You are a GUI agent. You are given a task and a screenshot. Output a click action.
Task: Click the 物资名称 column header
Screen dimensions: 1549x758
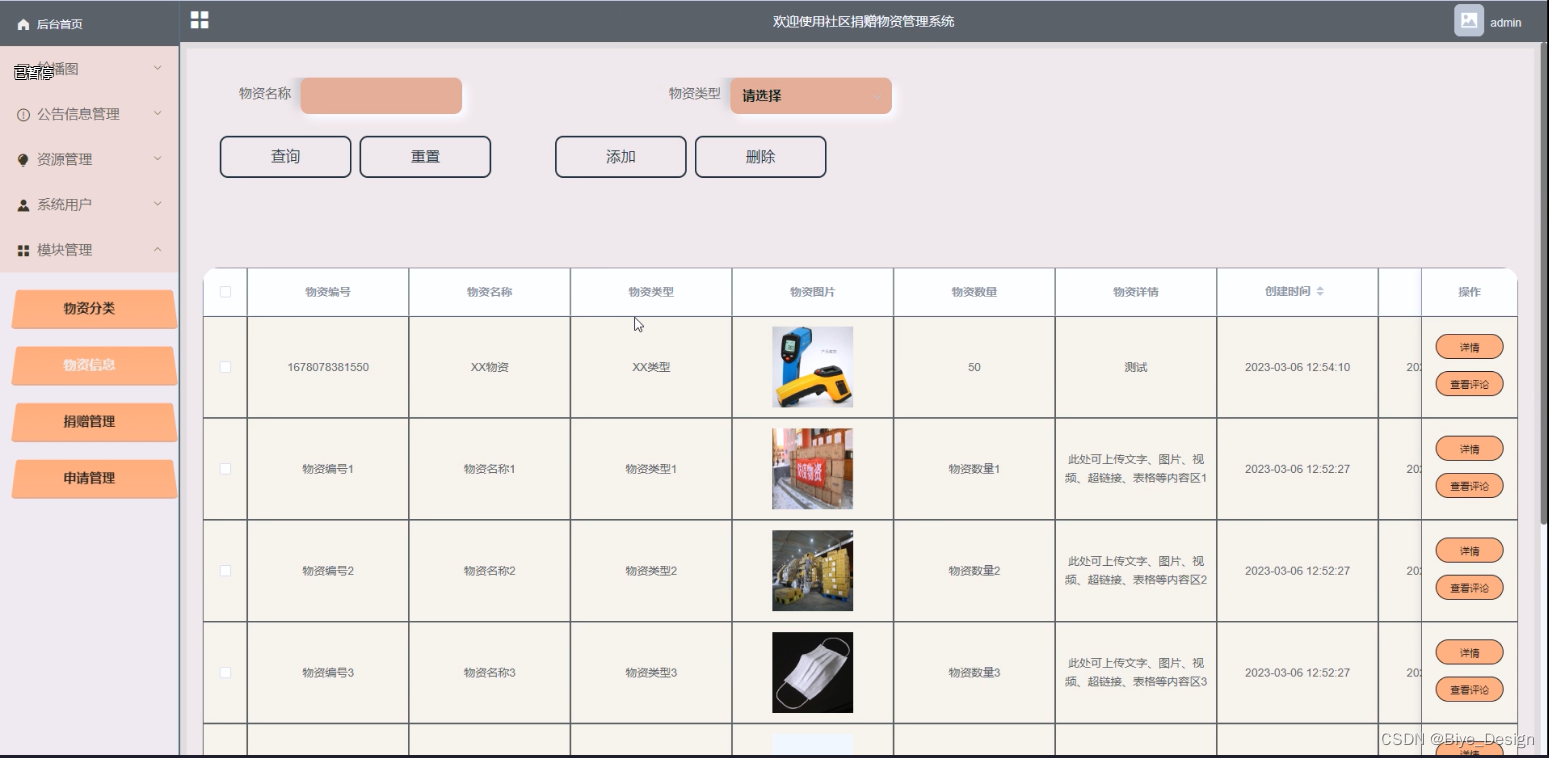click(489, 292)
